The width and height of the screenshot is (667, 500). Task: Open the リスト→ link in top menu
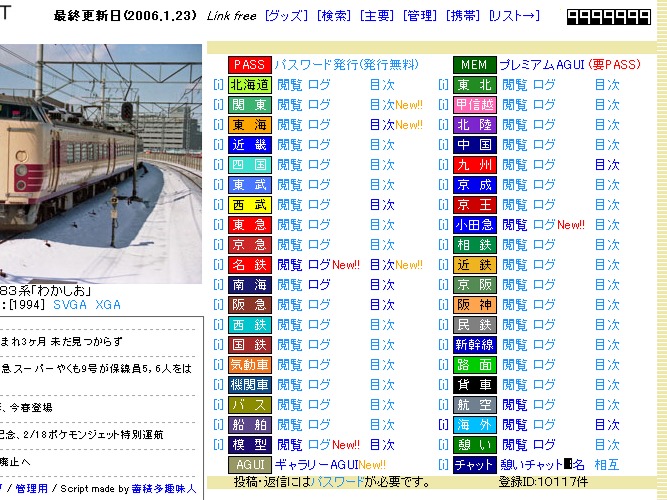click(x=514, y=16)
